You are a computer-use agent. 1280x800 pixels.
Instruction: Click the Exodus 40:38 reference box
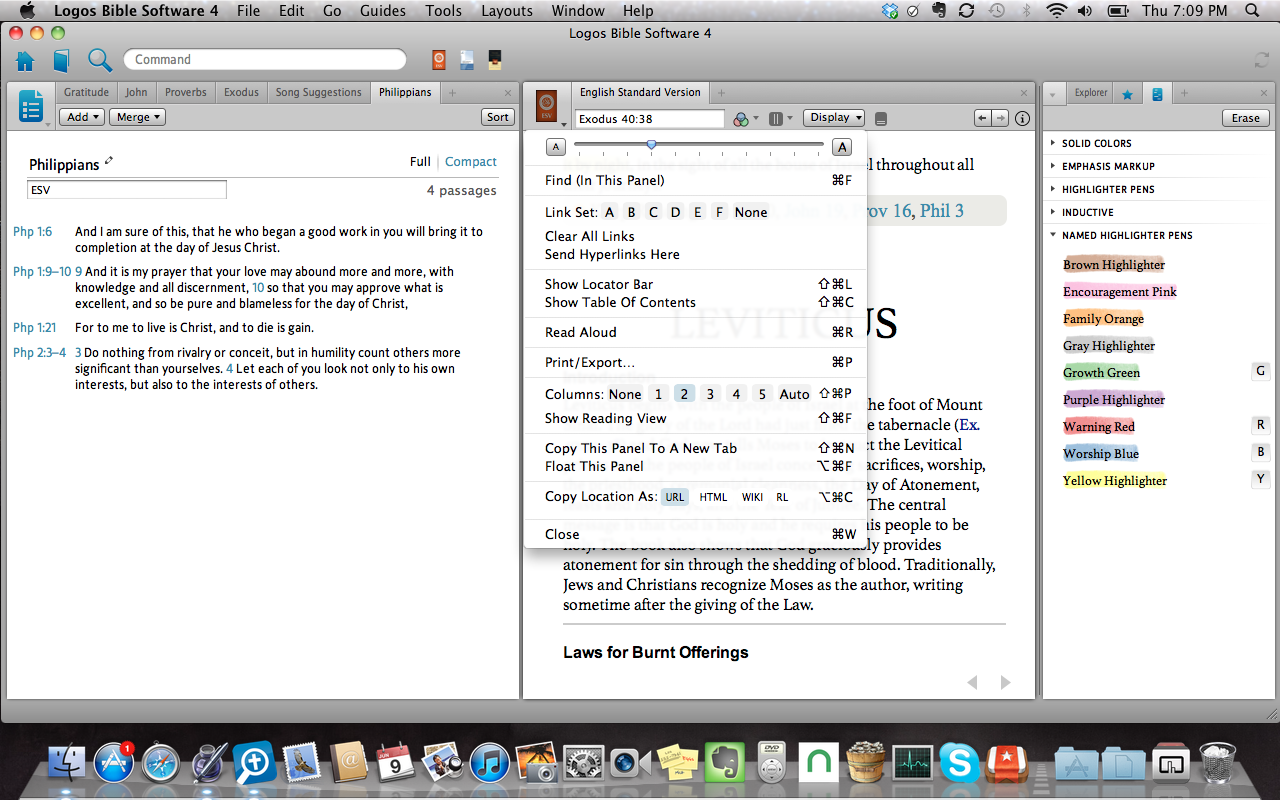(650, 119)
